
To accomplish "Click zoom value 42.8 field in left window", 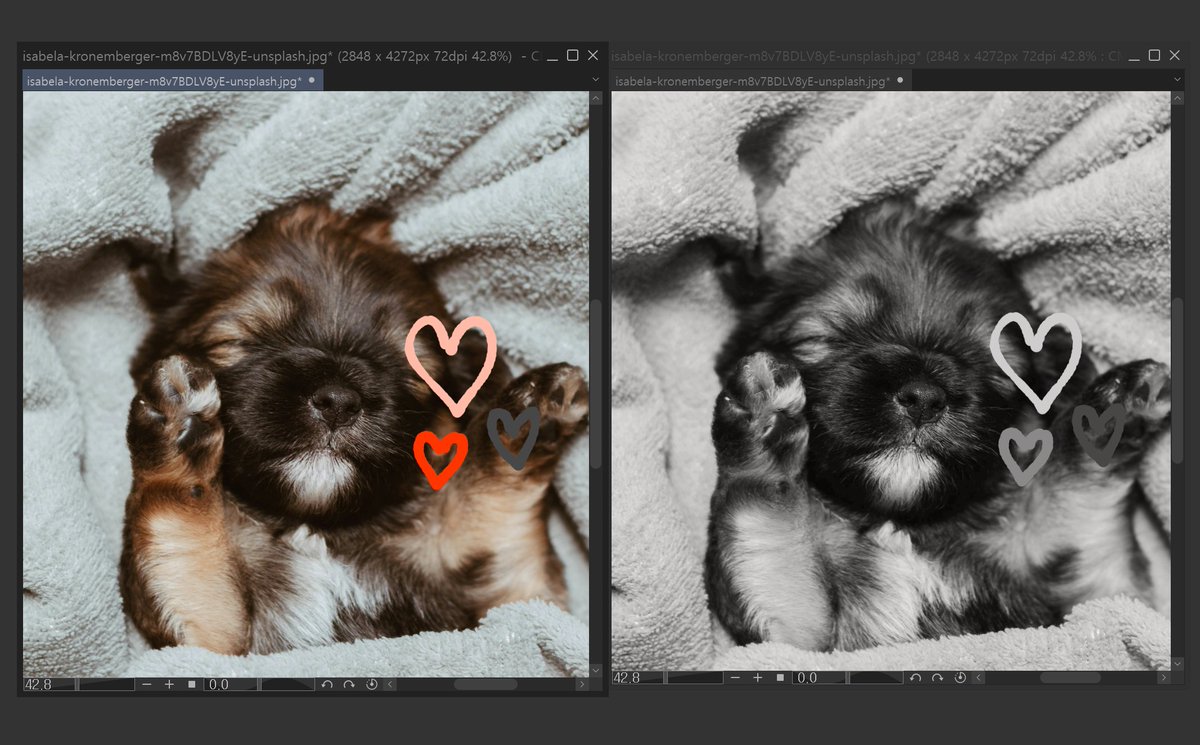I will (50, 685).
